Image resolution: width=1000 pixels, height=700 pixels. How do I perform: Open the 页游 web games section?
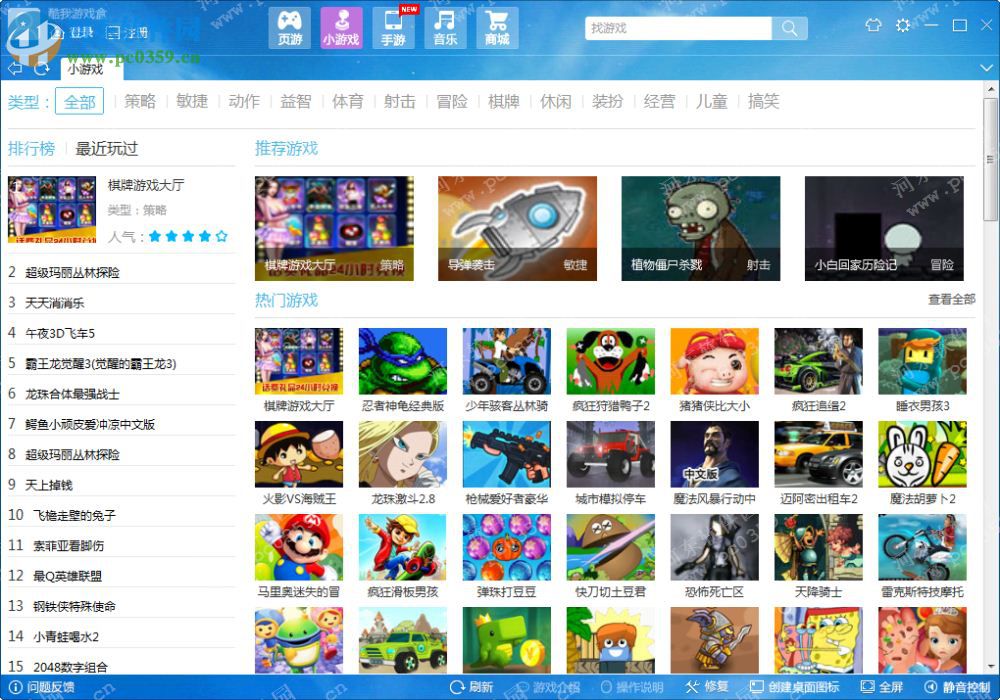[290, 28]
